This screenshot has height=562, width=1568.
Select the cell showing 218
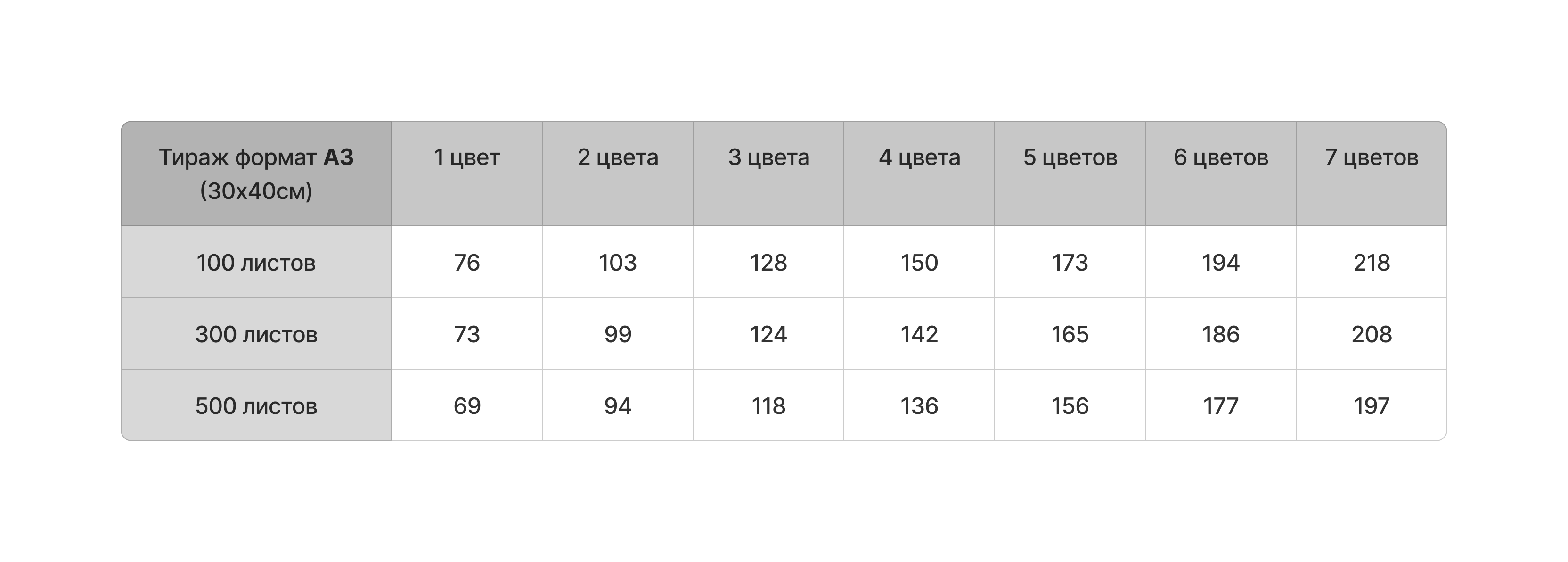[1372, 263]
